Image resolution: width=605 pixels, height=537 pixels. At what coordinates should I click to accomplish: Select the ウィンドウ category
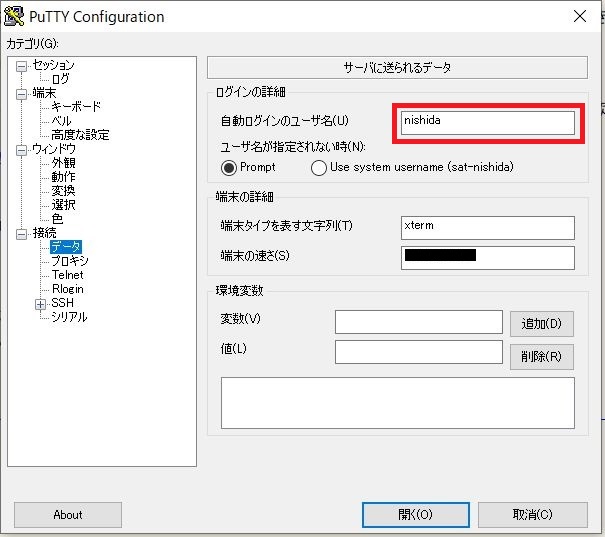click(54, 149)
